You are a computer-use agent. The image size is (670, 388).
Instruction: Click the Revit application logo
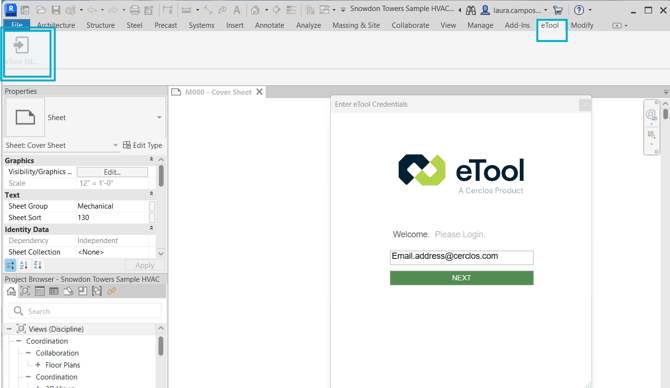click(11, 9)
